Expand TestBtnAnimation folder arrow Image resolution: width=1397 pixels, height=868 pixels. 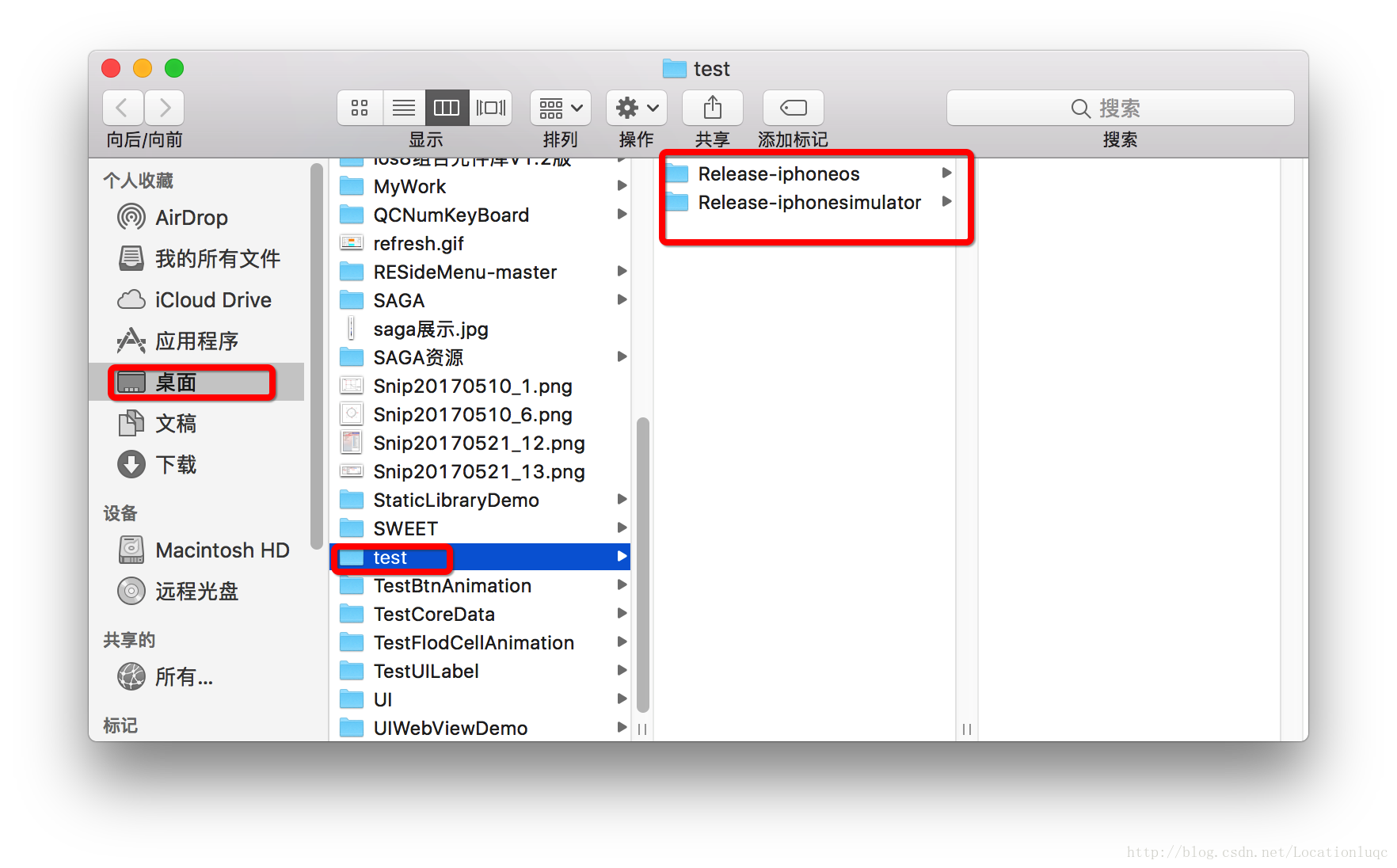coord(622,585)
